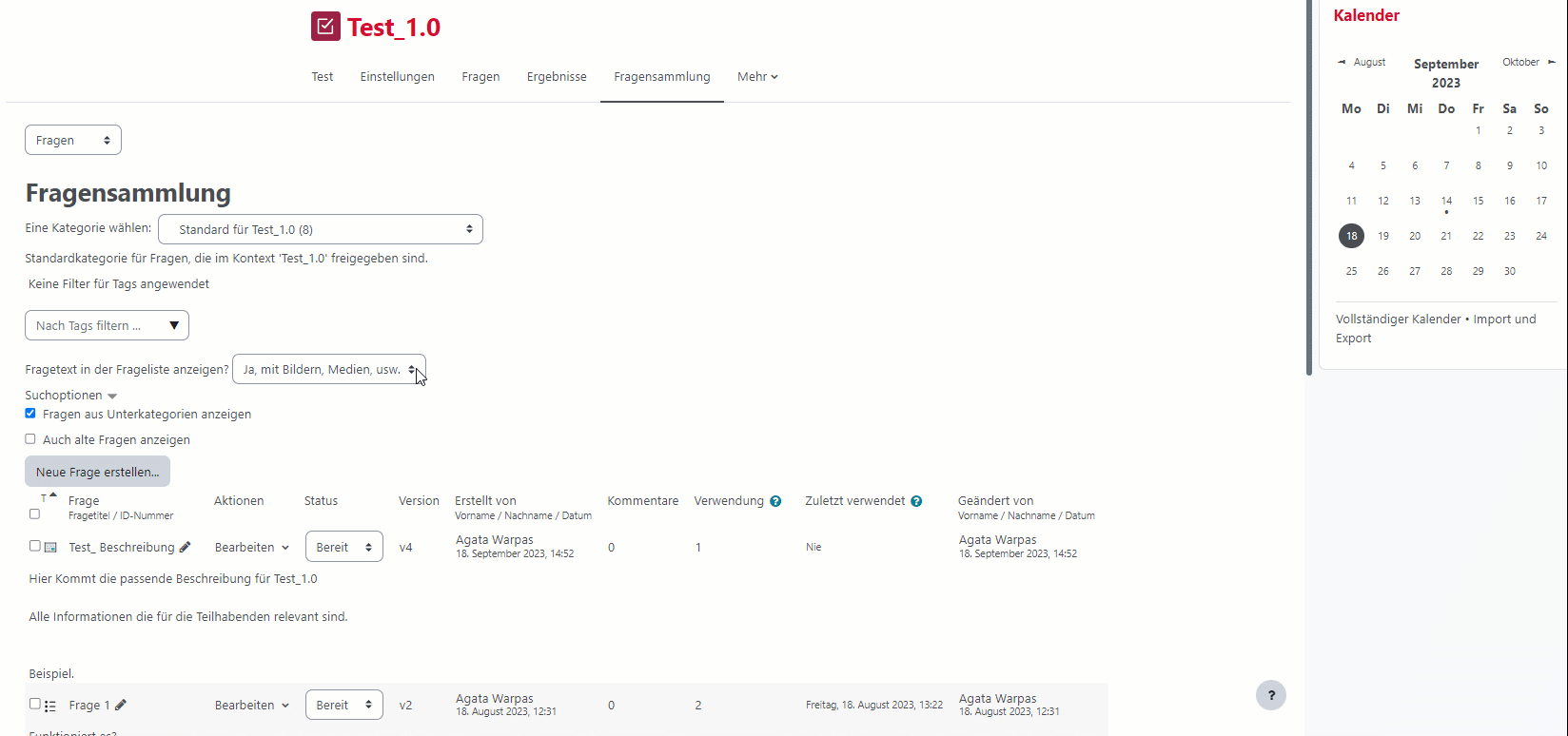The height and width of the screenshot is (736, 1568).
Task: Open Bereit status dropdown for Test_ Beschreibung
Action: click(x=343, y=547)
